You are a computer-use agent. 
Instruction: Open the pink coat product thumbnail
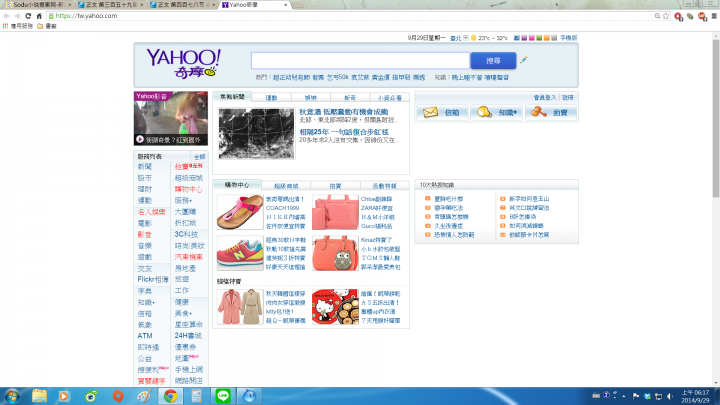tap(240, 307)
